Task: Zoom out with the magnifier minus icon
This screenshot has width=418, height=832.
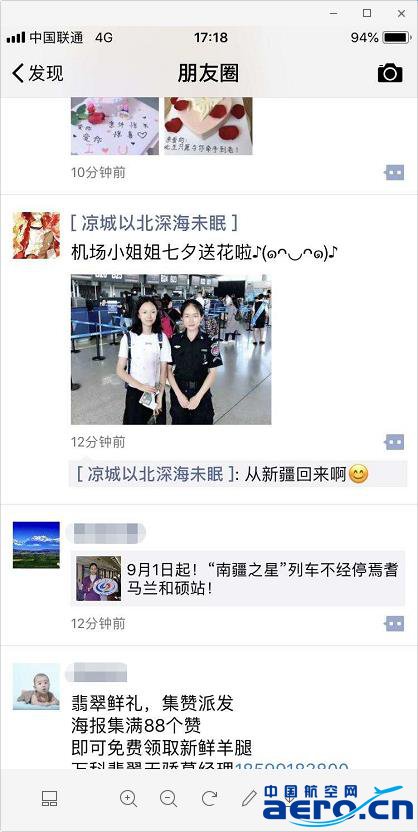Action: click(169, 798)
